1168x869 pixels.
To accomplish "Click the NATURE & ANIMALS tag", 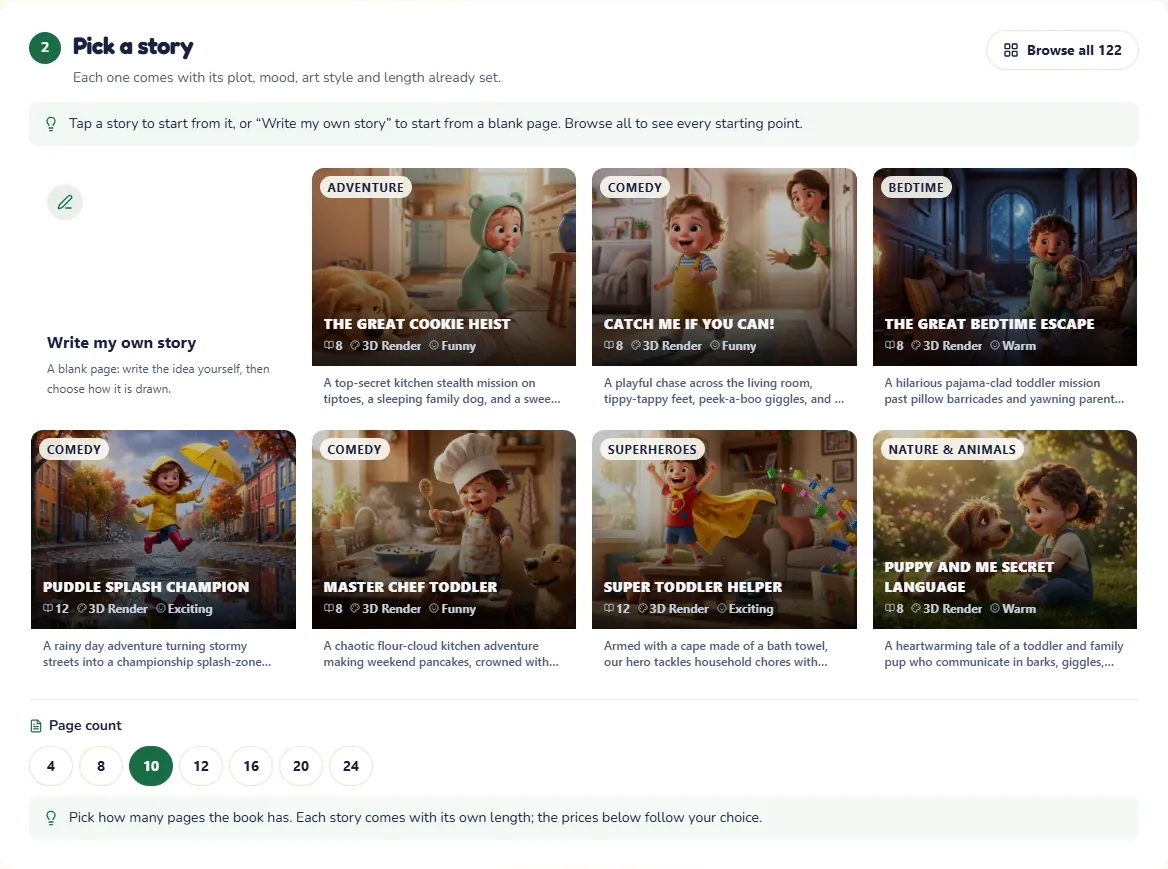I will (x=952, y=450).
